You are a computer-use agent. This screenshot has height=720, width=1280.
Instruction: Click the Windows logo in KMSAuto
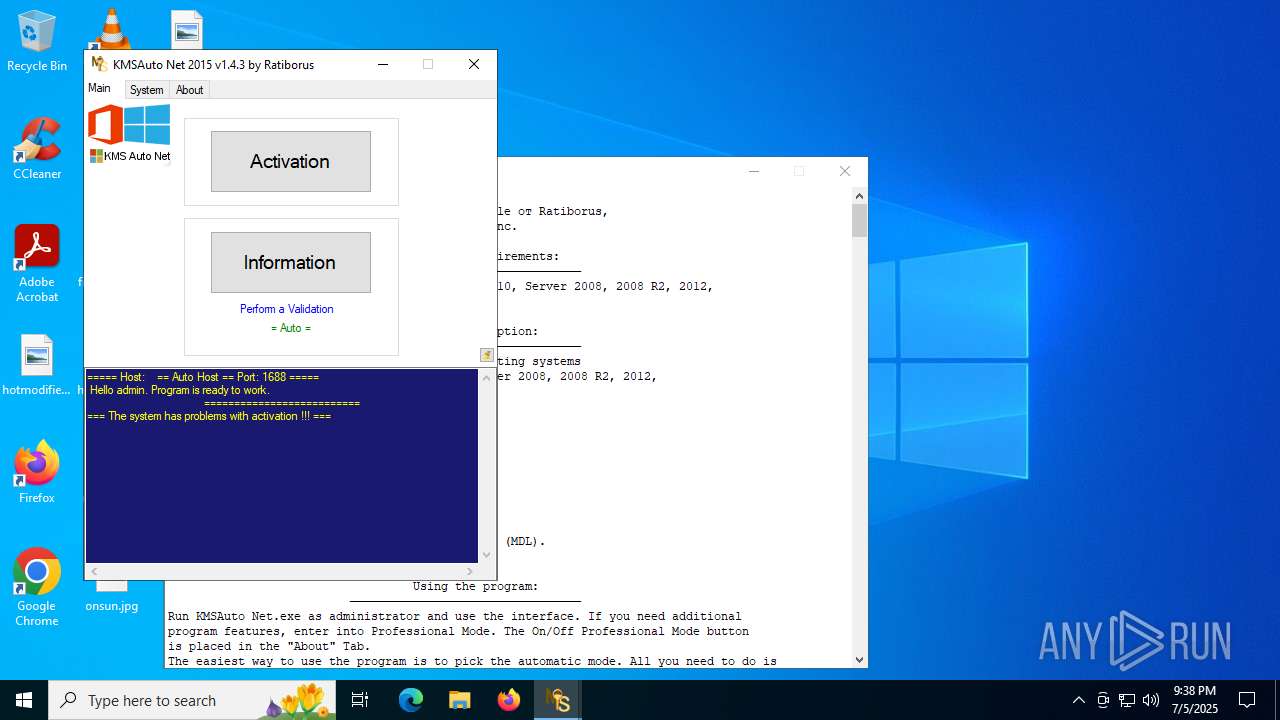tap(147, 125)
